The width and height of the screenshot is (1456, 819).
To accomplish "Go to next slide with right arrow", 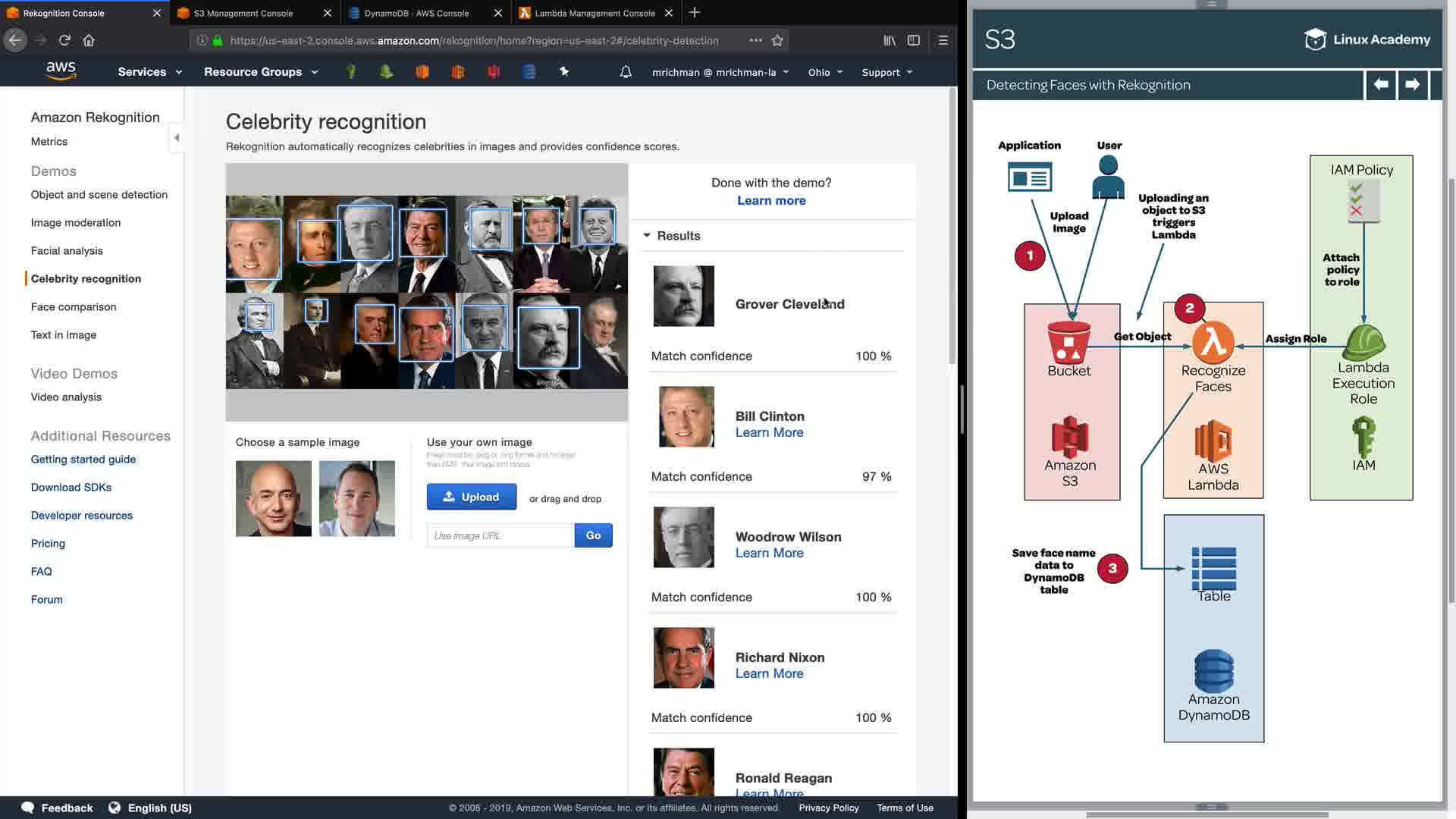I will 1412,84.
